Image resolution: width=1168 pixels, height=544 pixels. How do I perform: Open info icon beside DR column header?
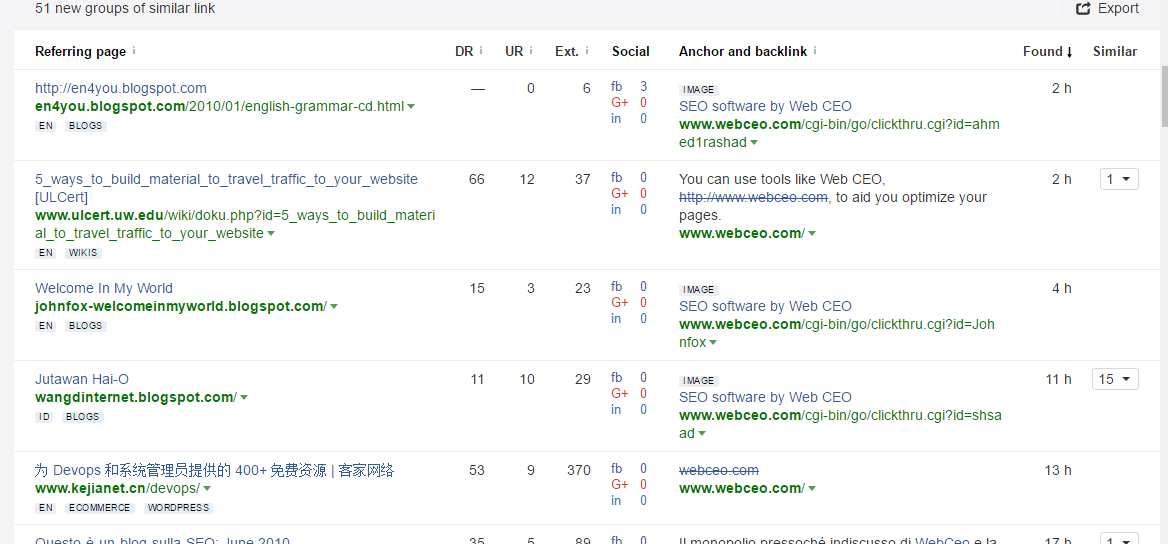point(480,51)
